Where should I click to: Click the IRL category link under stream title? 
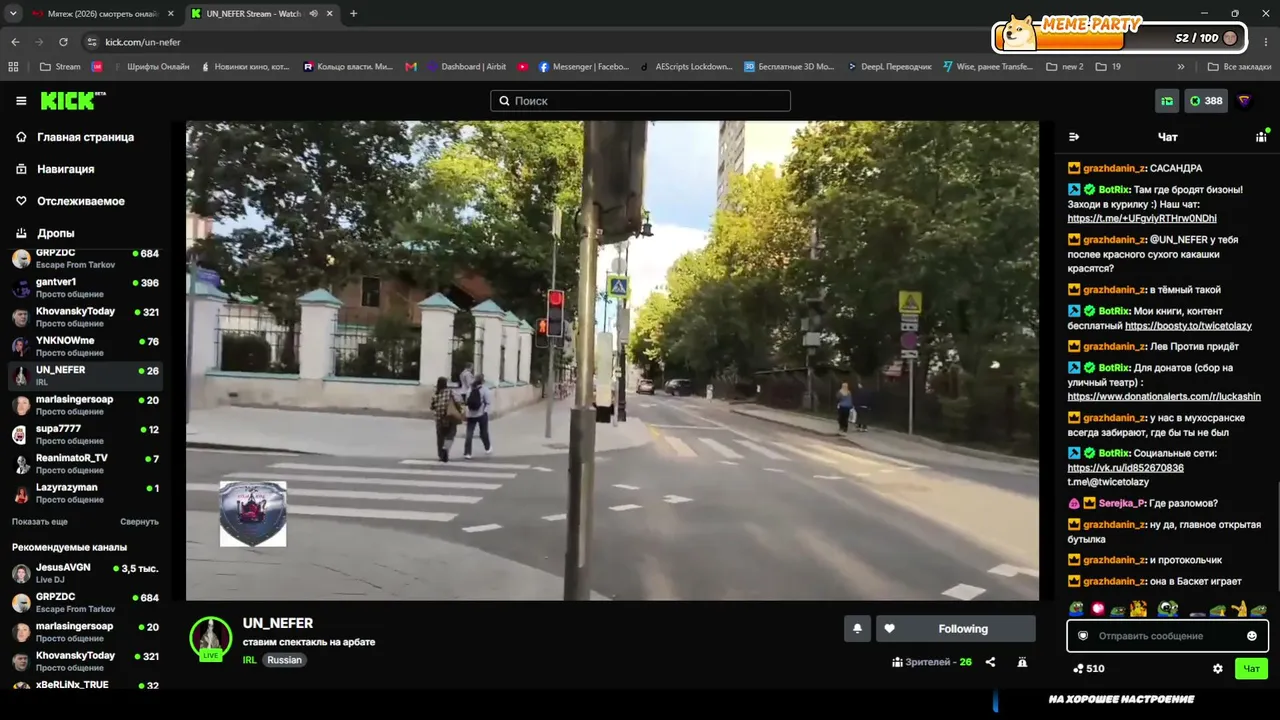(249, 660)
